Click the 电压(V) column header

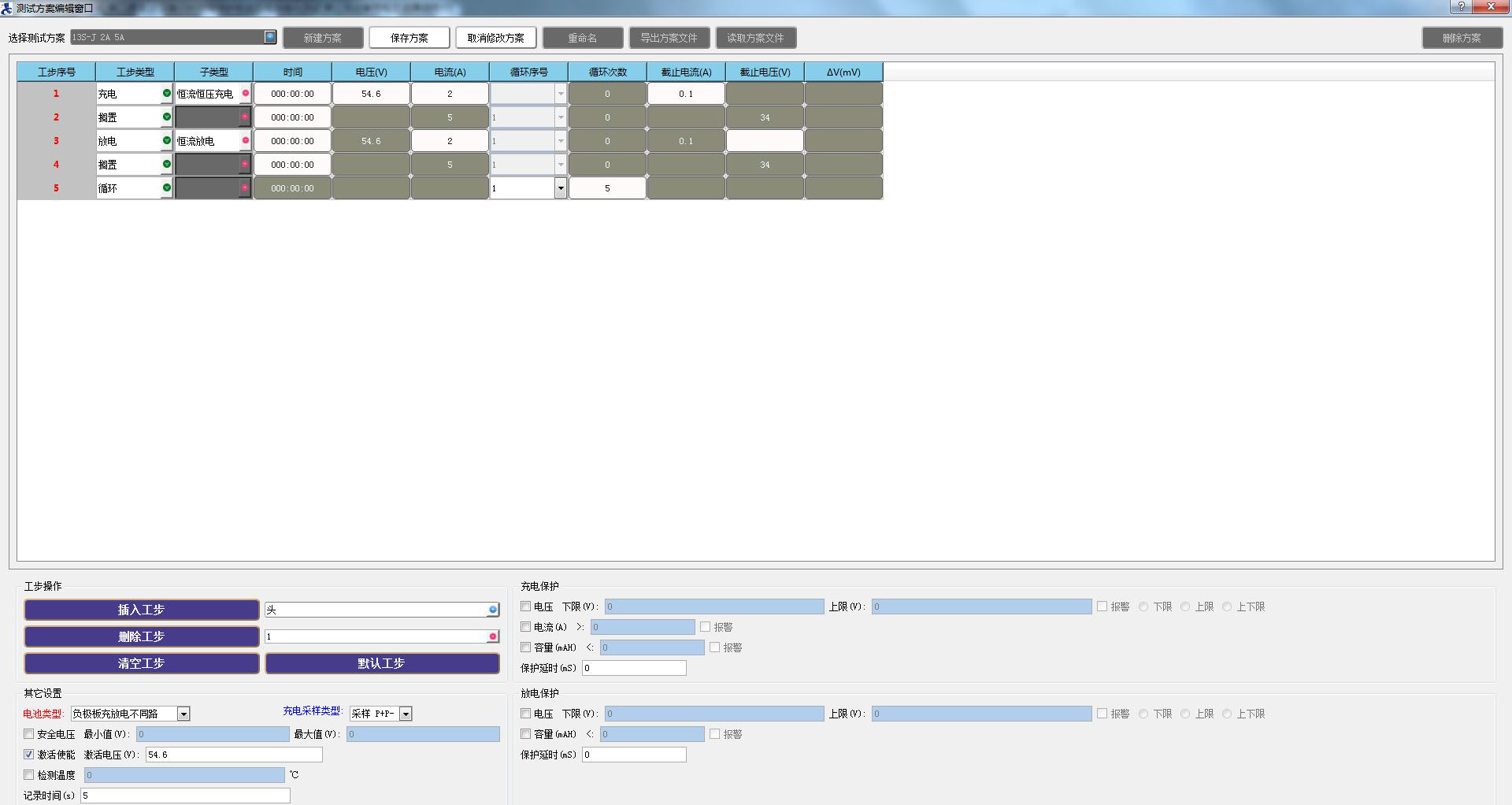[x=371, y=72]
